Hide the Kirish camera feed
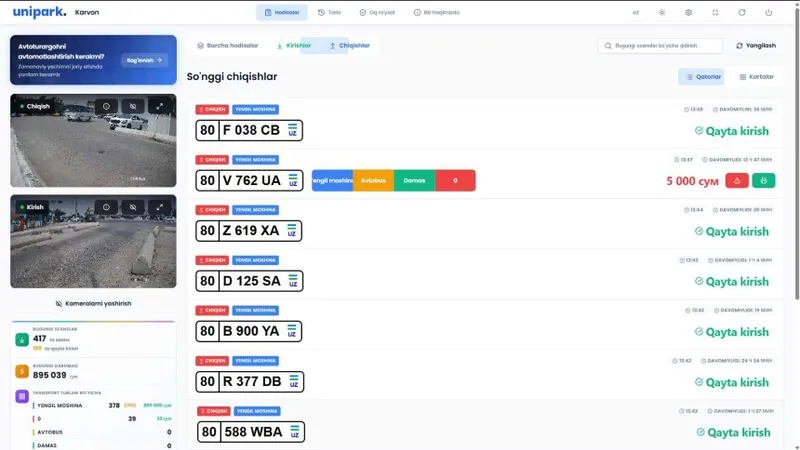 133,207
